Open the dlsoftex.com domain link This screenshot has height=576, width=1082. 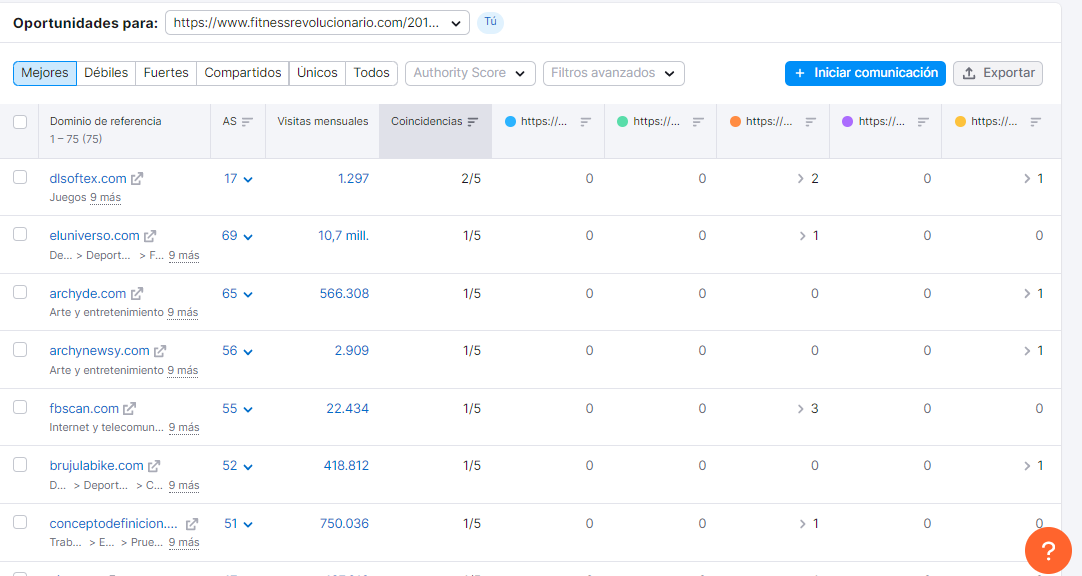point(88,179)
